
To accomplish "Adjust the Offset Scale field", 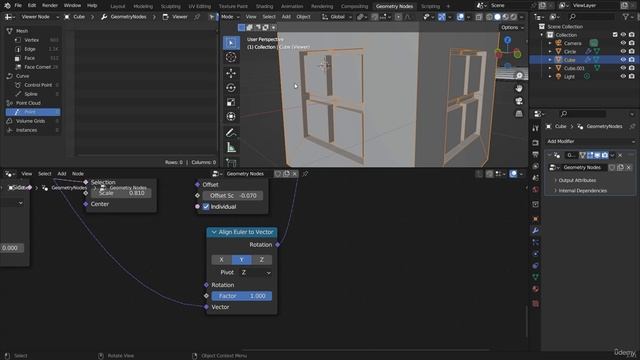I will coord(233,196).
